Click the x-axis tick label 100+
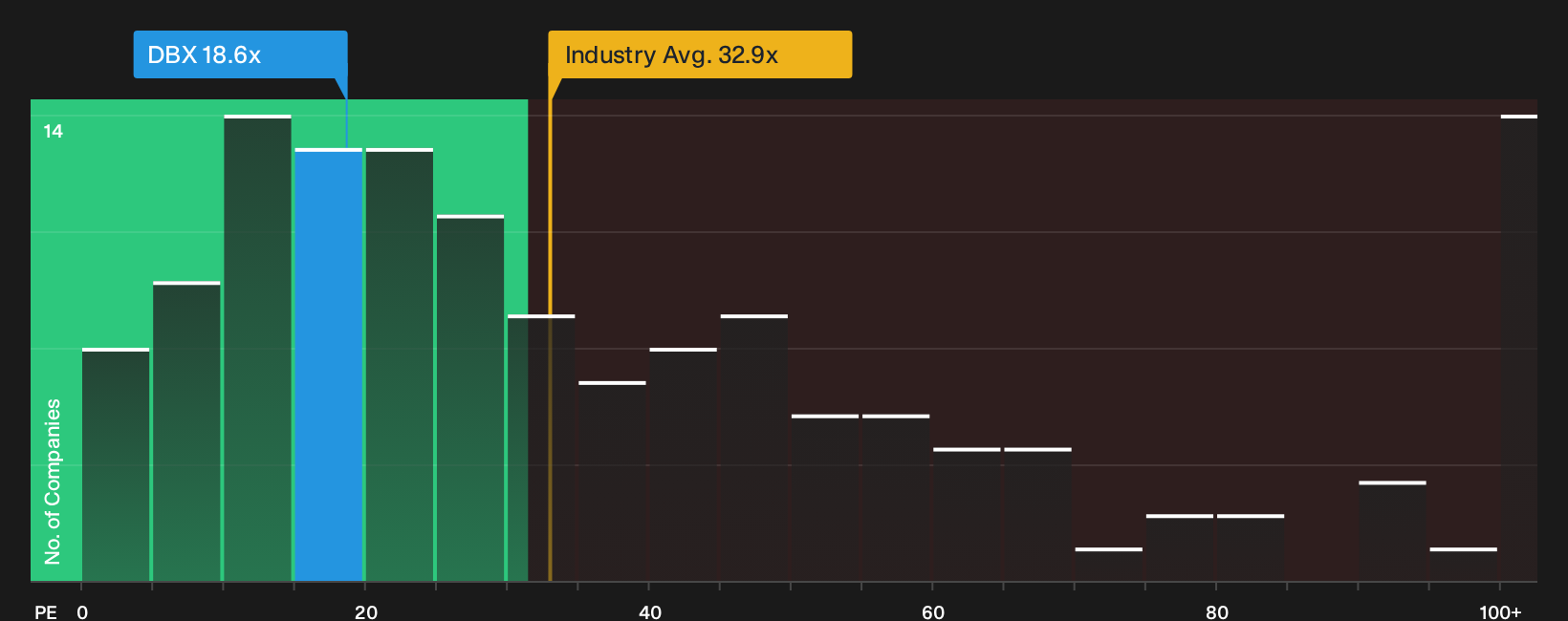 coord(1500,611)
